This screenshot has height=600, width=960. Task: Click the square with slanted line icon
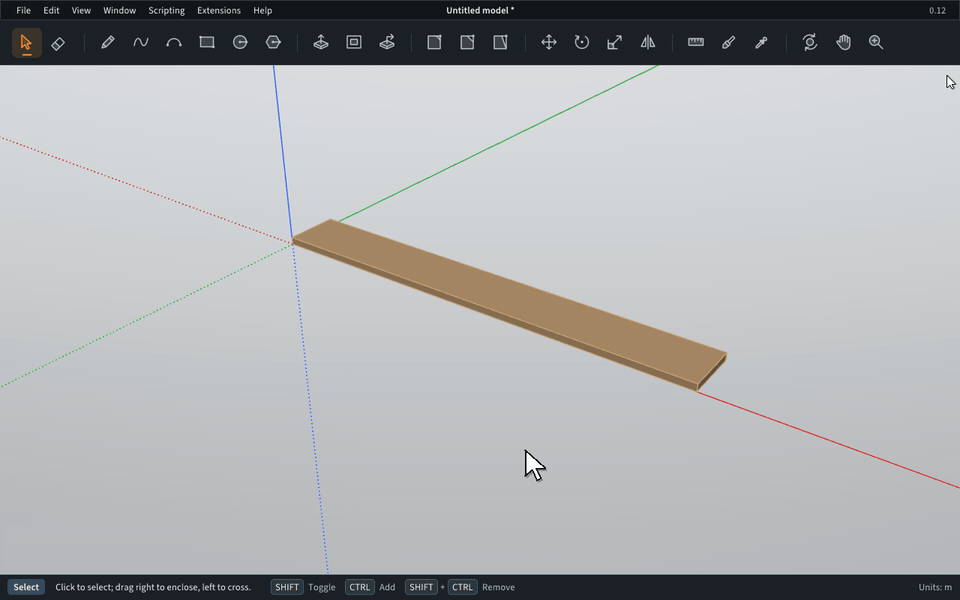point(500,42)
